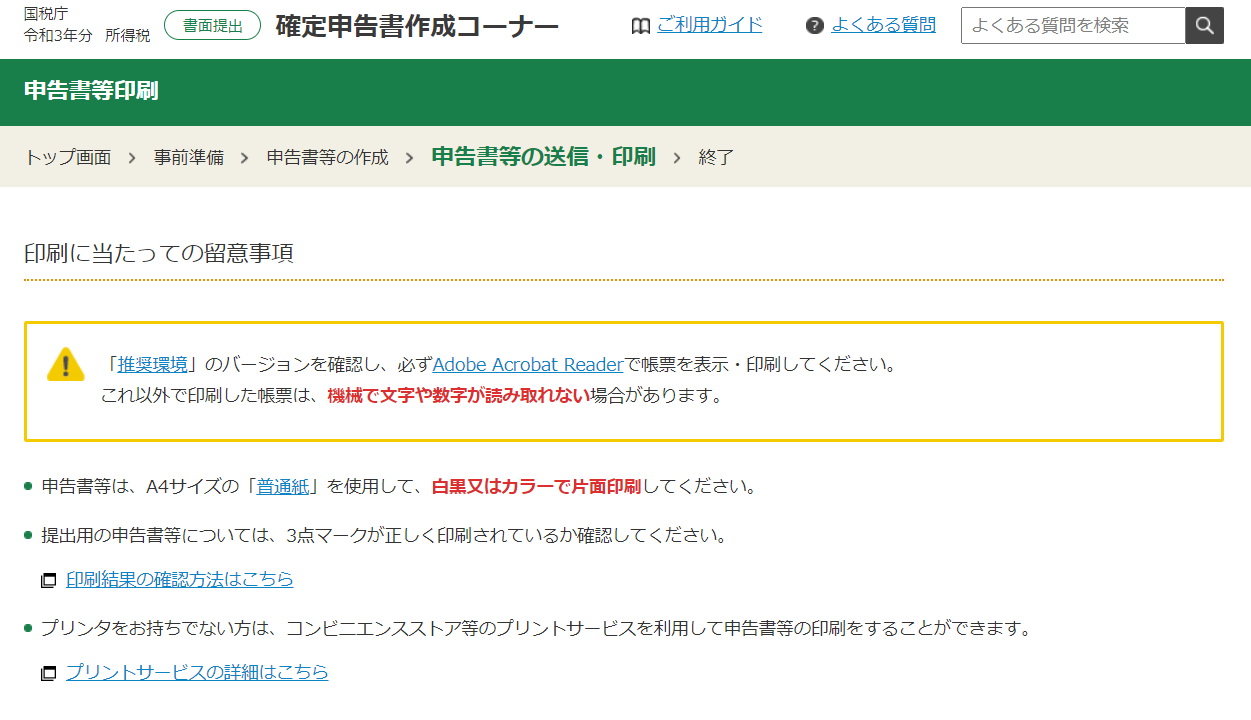The width and height of the screenshot is (1251, 720).
Task: Focus the よくある質問を検索 search field
Action: 1072,26
